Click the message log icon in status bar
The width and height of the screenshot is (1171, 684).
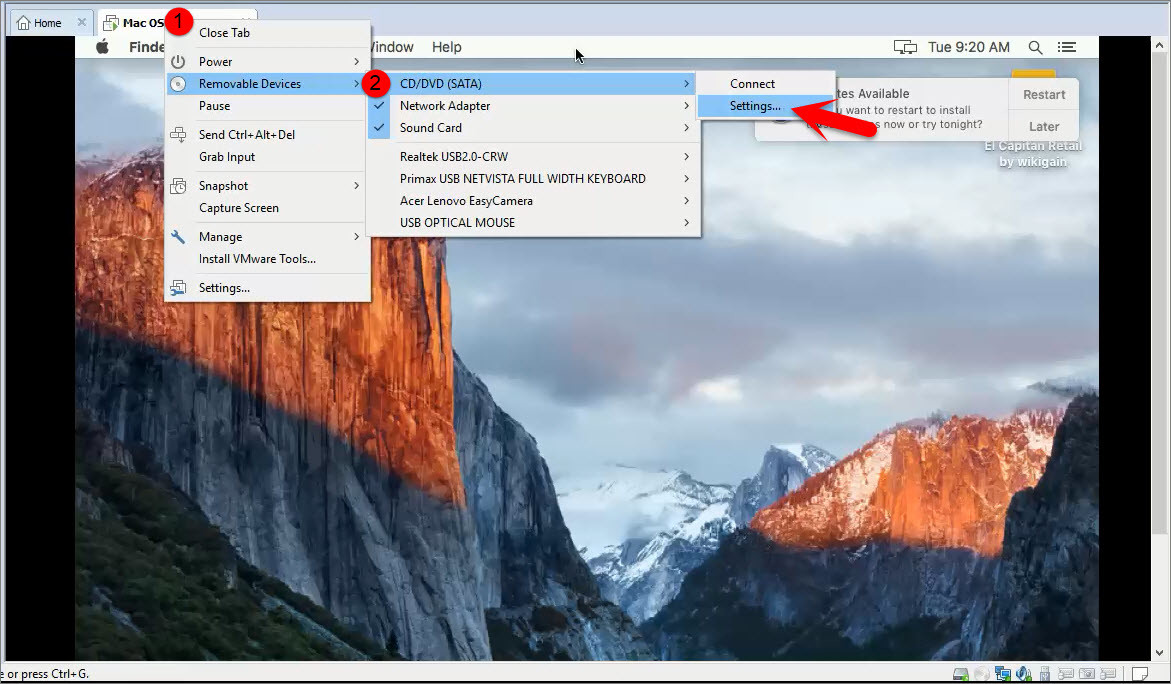click(1140, 674)
